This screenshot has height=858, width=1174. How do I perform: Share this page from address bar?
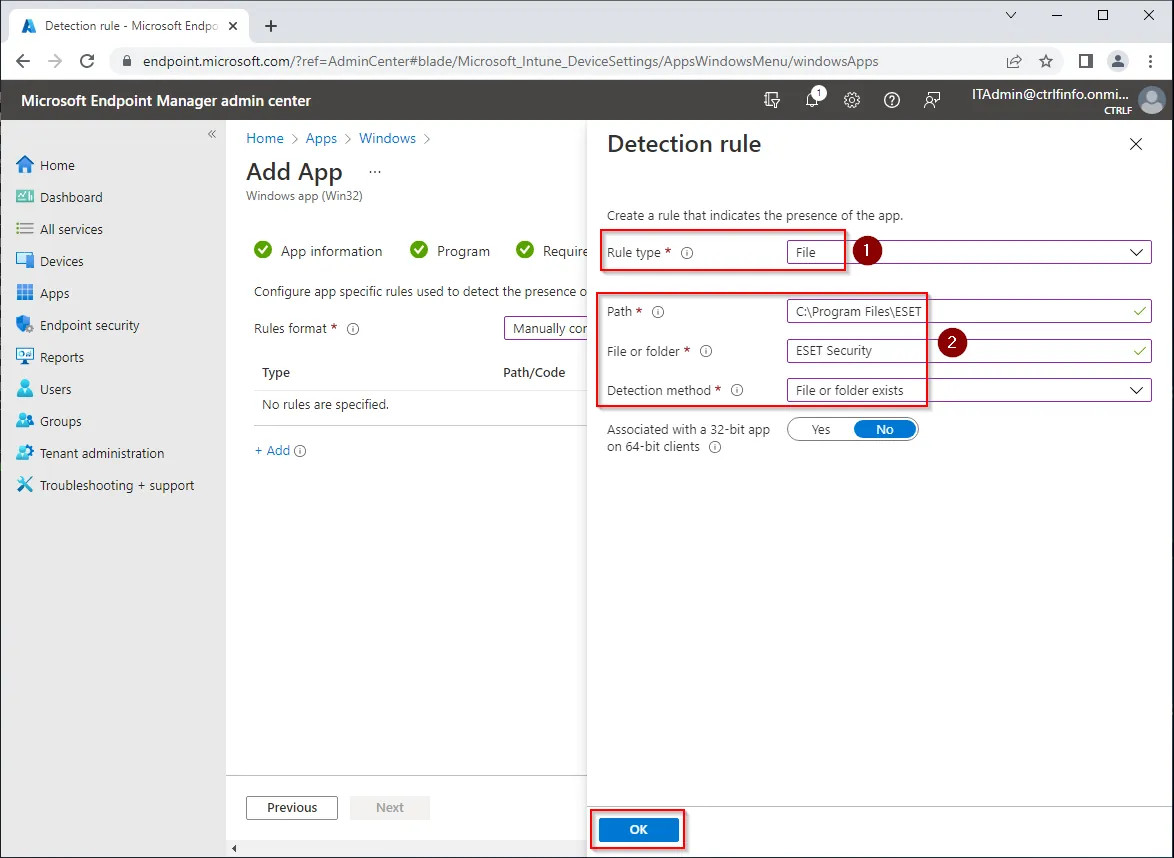[x=1014, y=61]
